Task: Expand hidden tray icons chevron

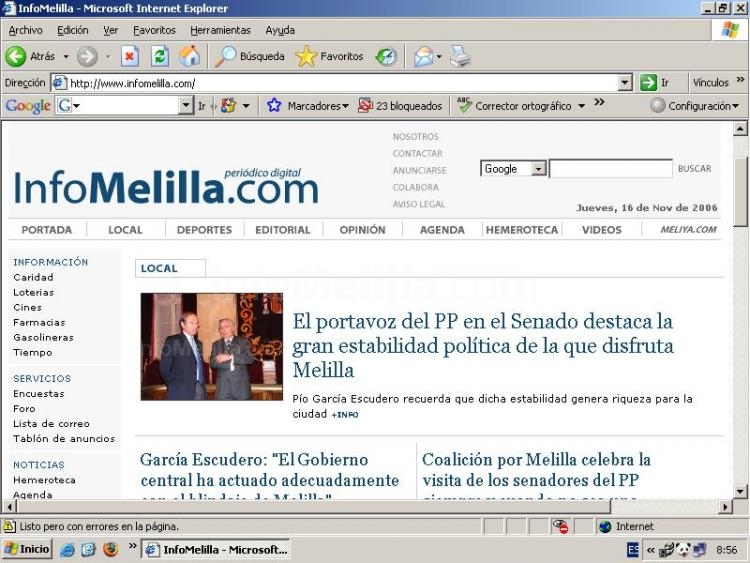Action: pyautogui.click(x=650, y=550)
